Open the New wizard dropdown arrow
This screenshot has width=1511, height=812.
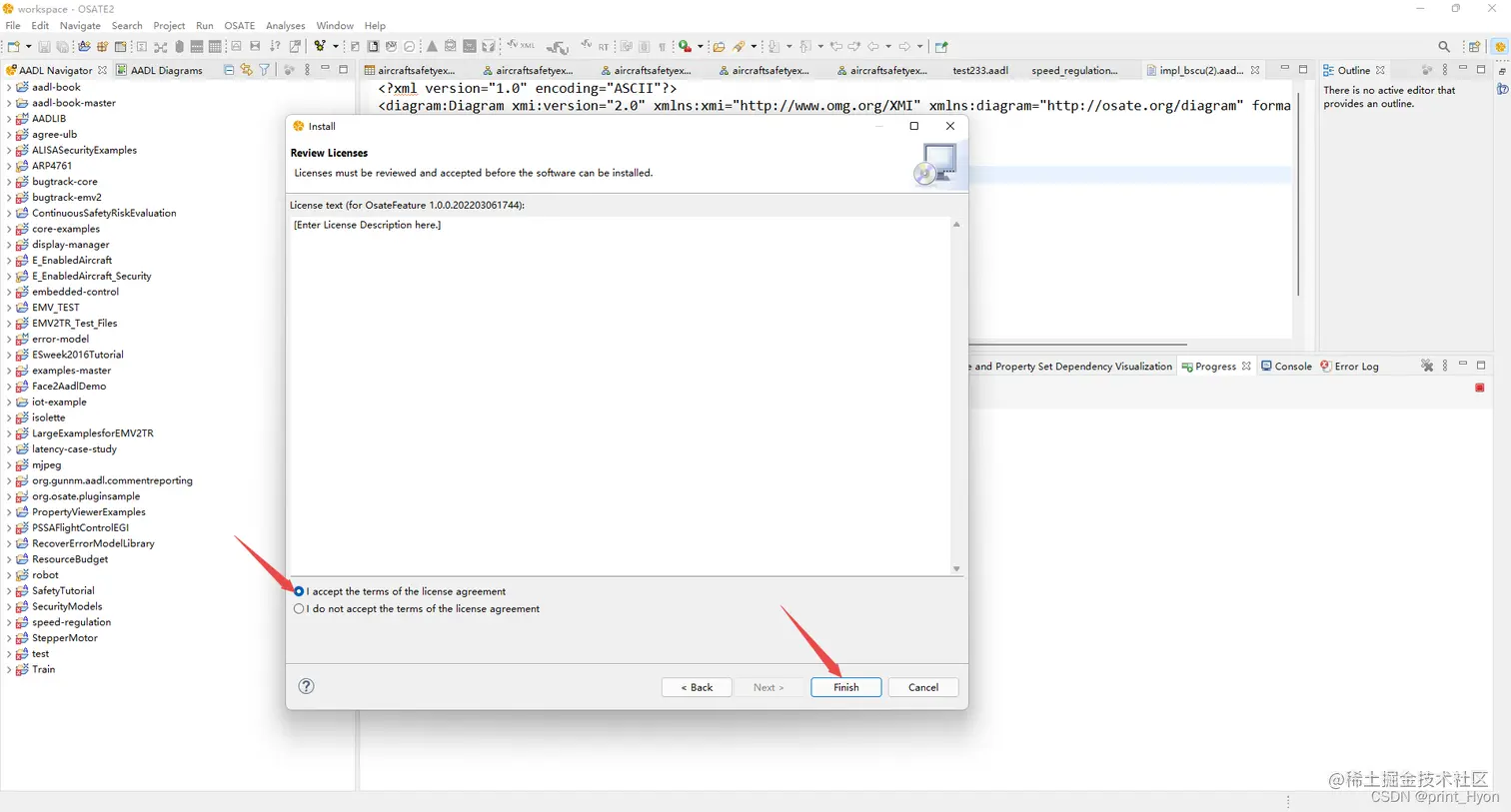click(x=28, y=46)
